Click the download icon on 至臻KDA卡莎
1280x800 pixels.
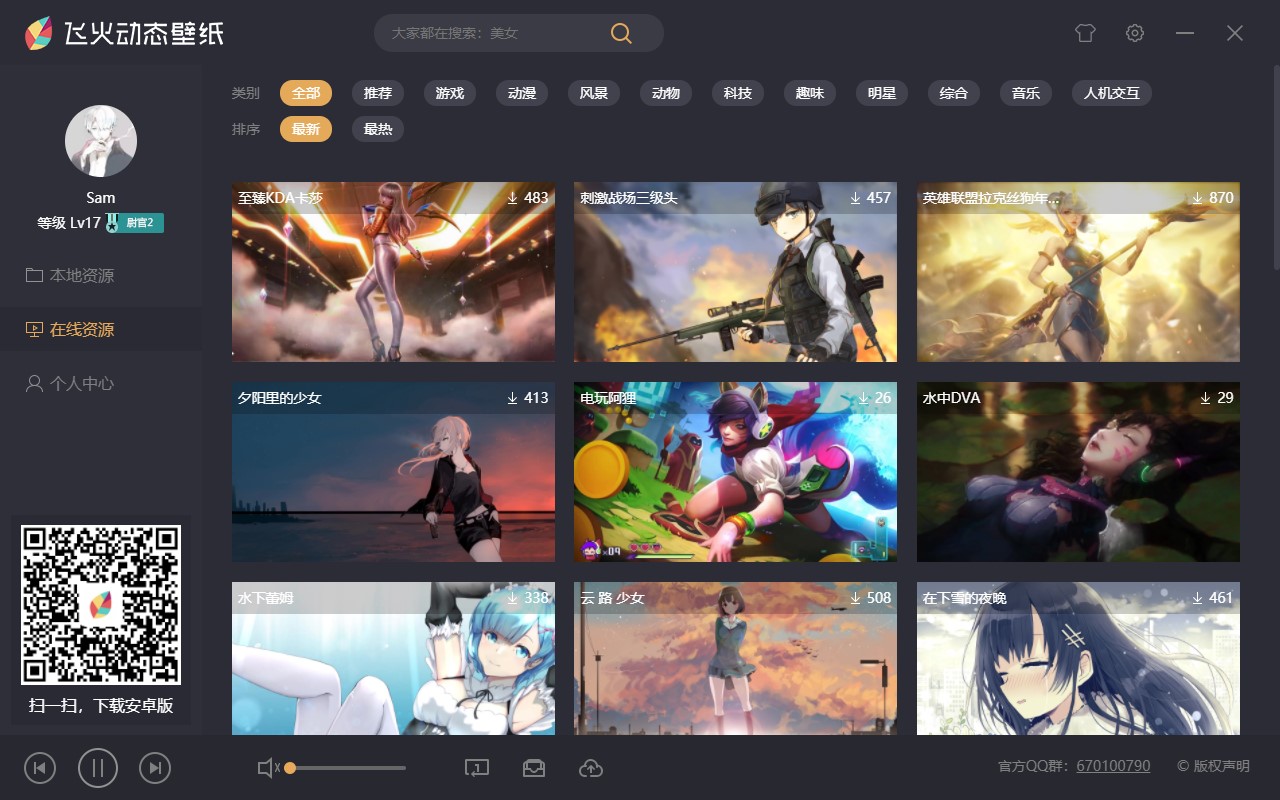[x=513, y=198]
